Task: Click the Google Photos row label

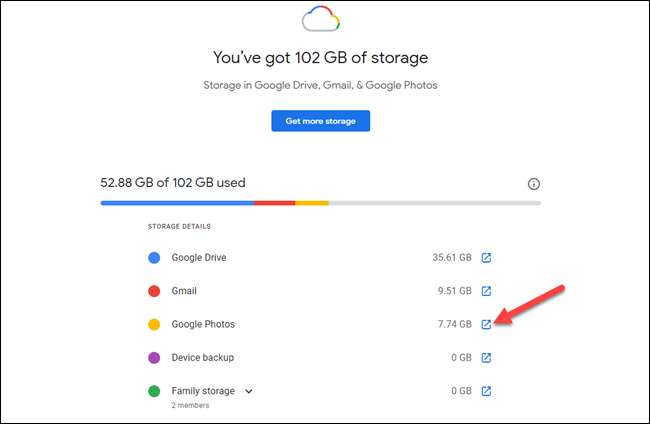Action: 203,324
